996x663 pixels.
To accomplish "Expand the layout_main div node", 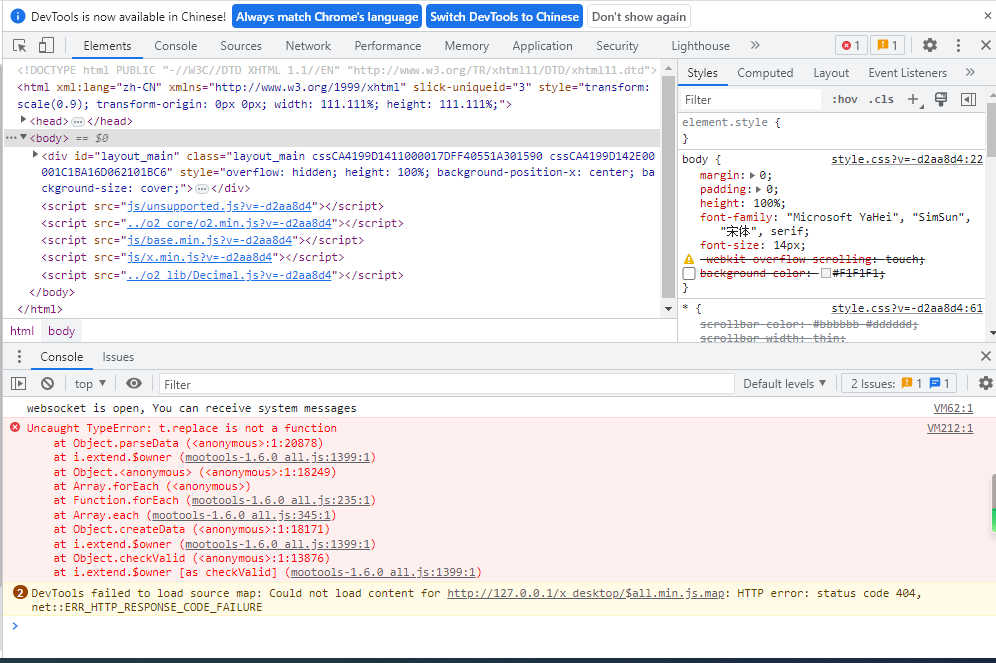I will [x=36, y=155].
